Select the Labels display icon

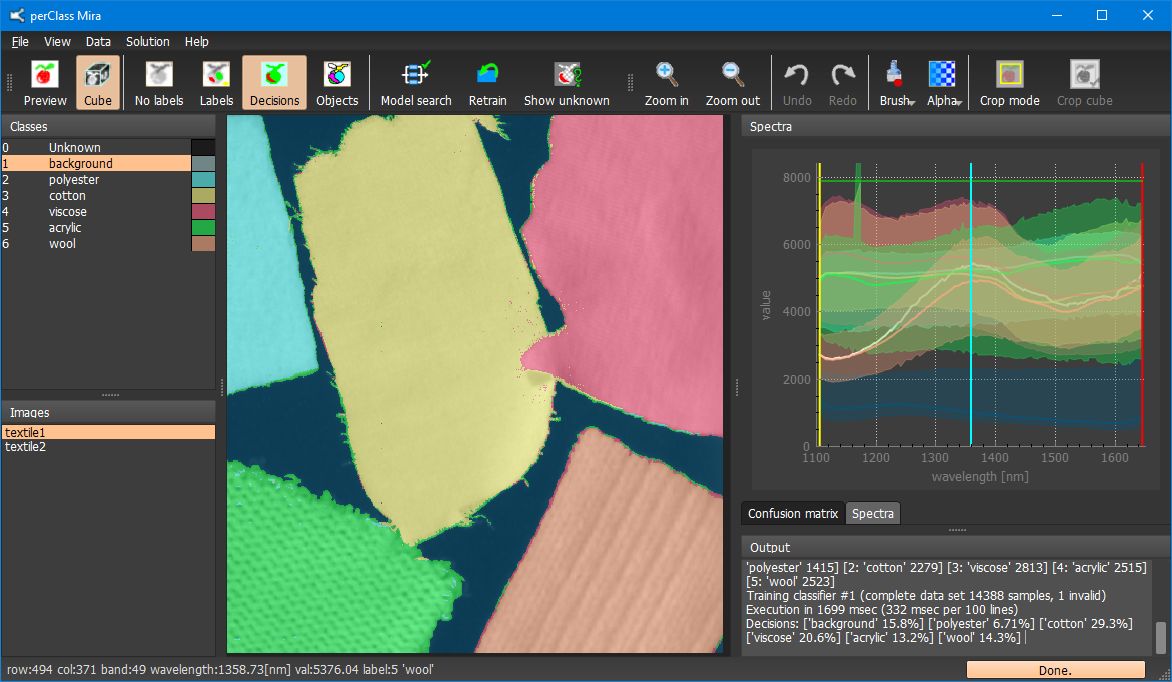(216, 82)
